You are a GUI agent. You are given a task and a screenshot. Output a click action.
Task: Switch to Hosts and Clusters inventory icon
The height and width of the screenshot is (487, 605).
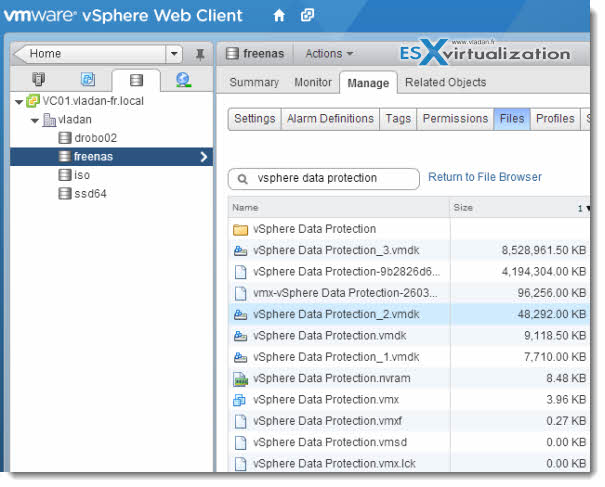pos(38,79)
